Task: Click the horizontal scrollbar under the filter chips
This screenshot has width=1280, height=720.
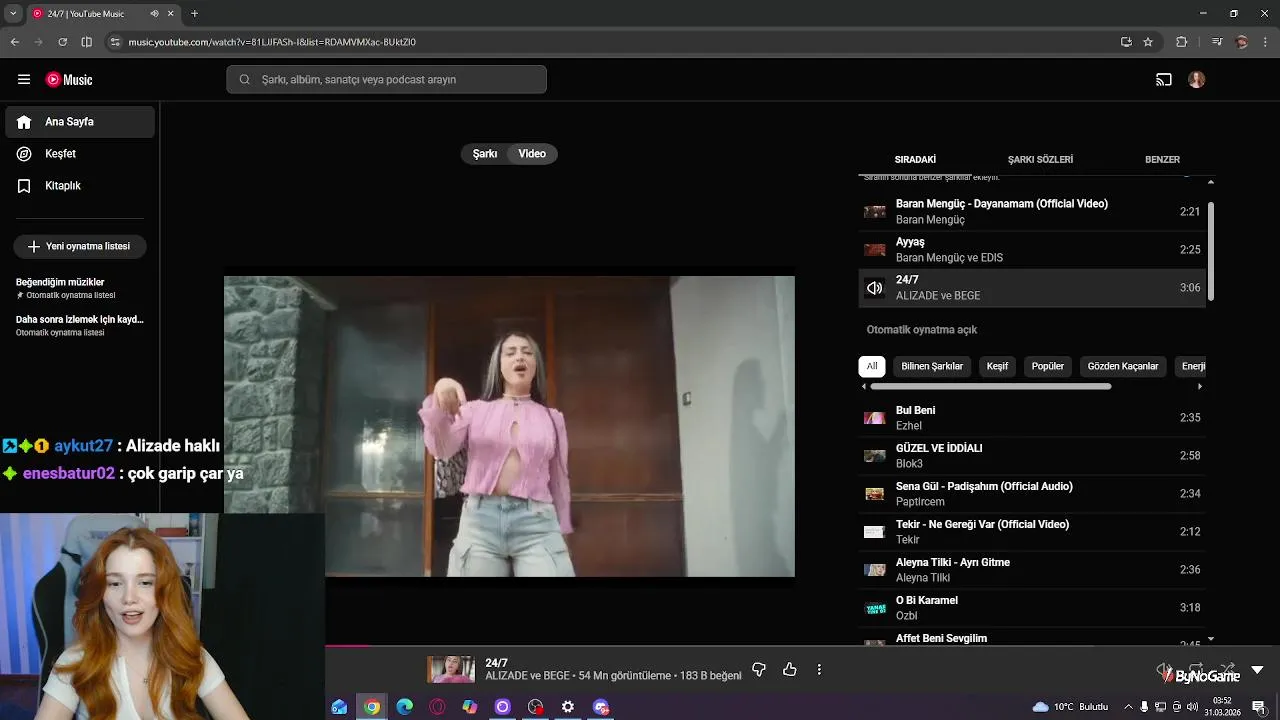Action: (x=990, y=386)
